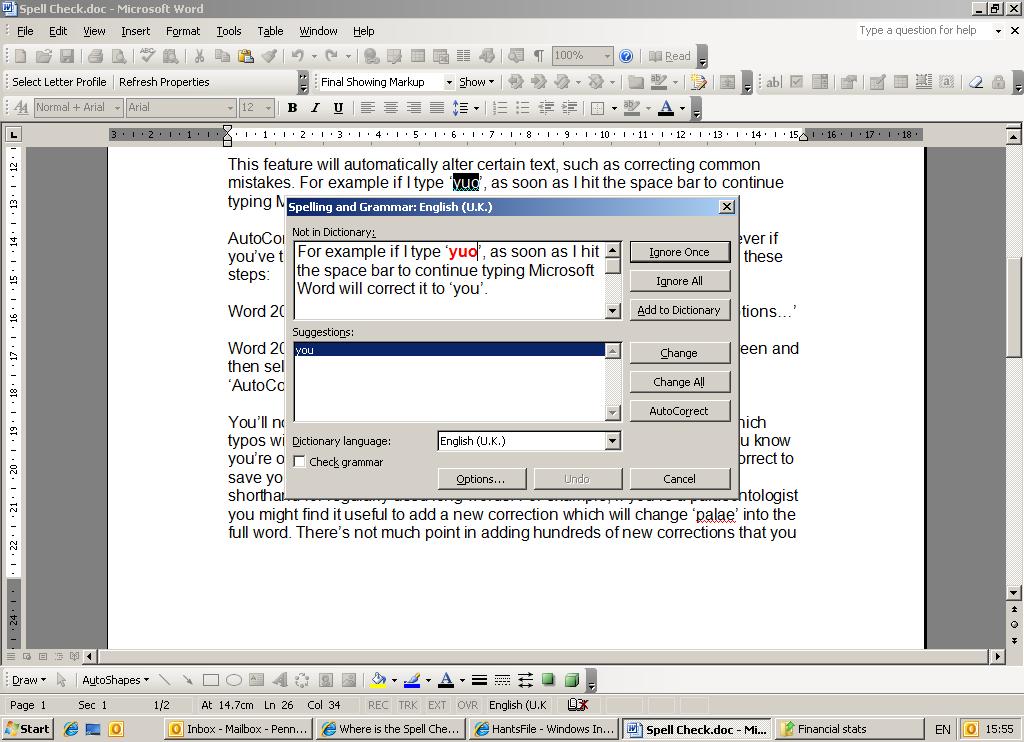Open the Dictionary language dropdown
The image size is (1024, 742).
612,441
